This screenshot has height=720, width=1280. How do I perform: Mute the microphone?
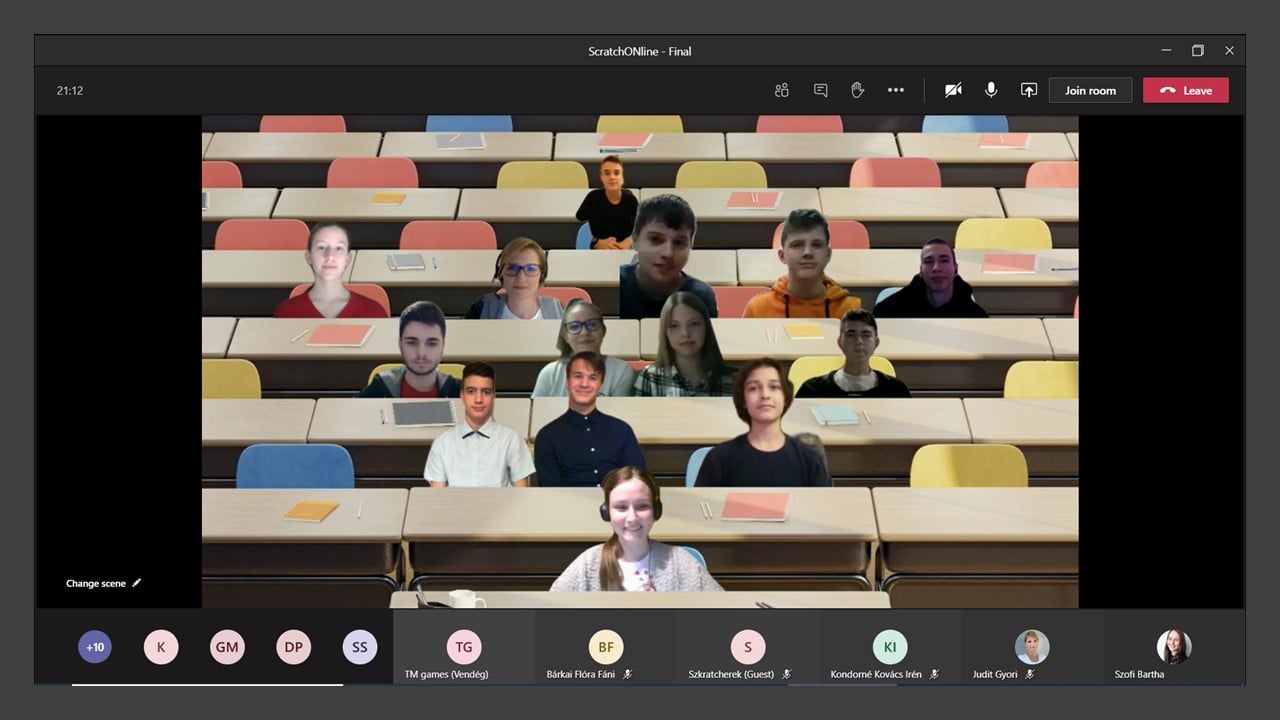(x=990, y=90)
